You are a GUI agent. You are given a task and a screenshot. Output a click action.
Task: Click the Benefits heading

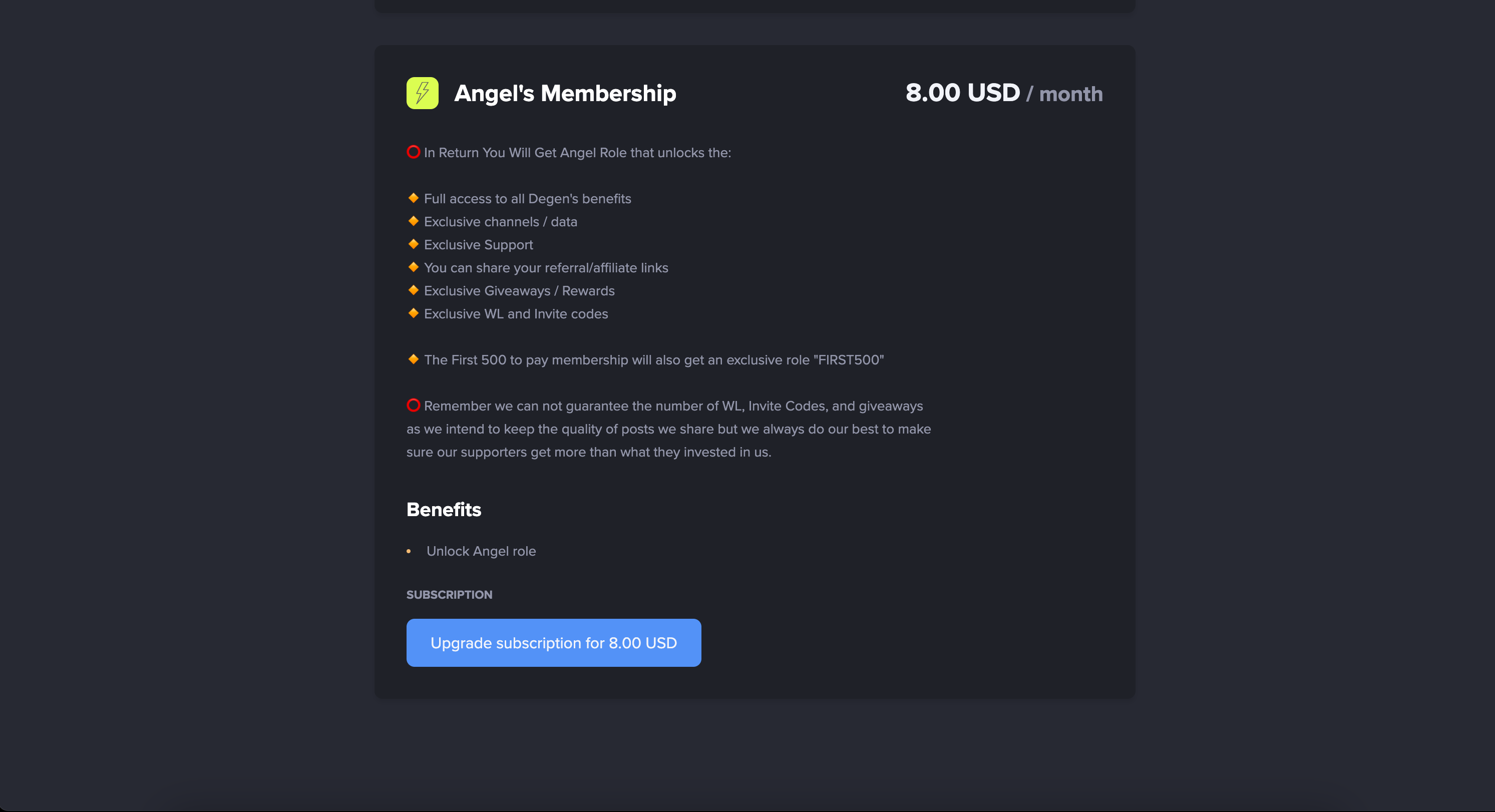point(444,509)
